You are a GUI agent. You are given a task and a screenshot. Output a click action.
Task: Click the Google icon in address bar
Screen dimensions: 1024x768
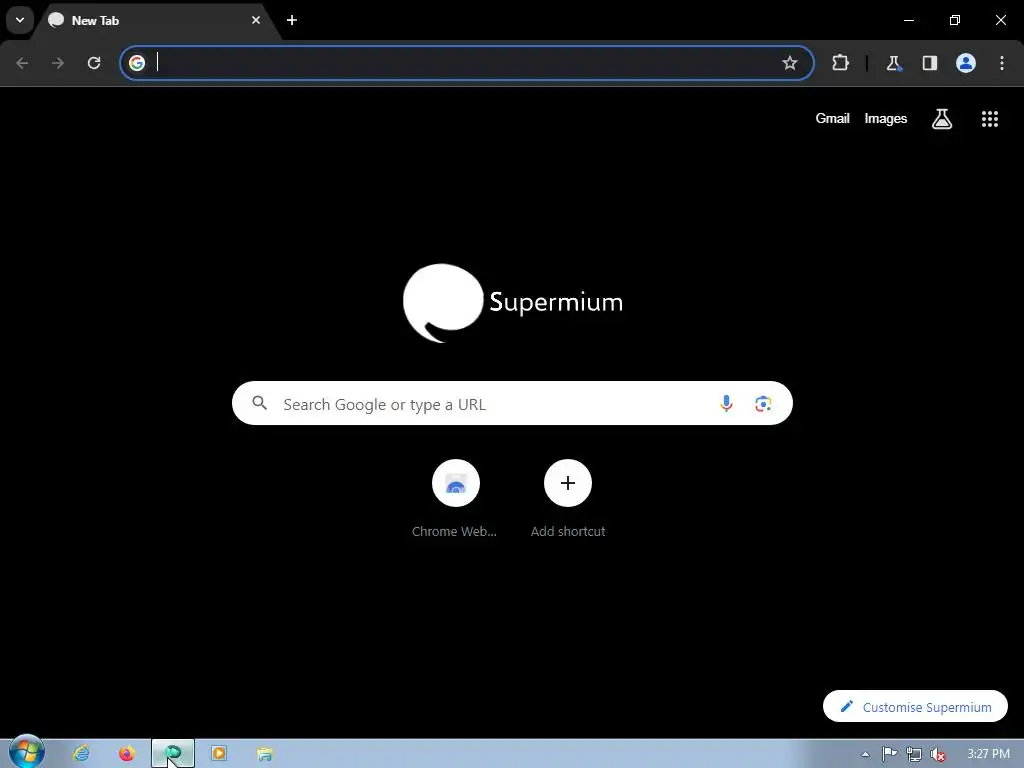[x=137, y=63]
